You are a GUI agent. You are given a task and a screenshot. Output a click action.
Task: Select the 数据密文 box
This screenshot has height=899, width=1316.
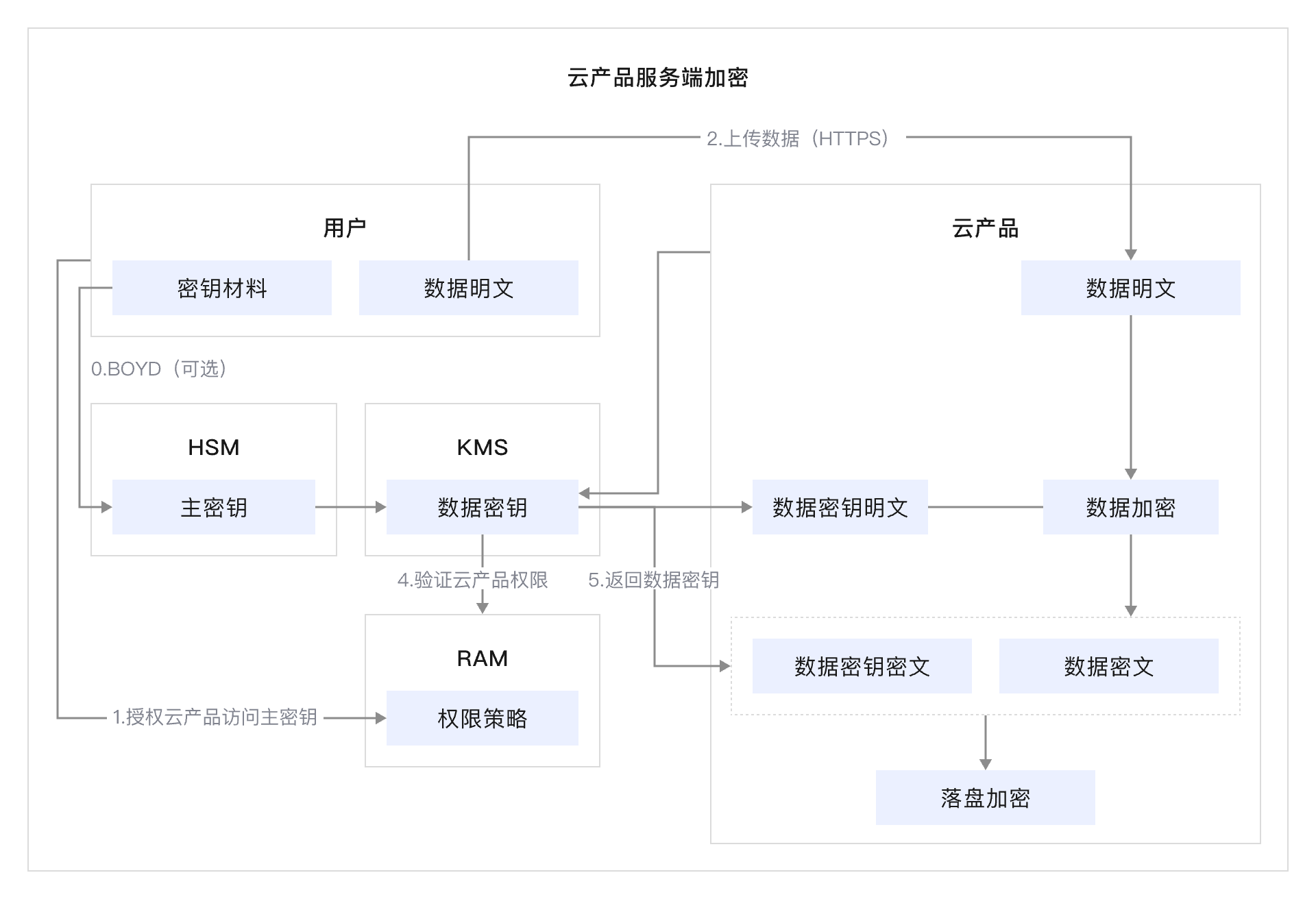pyautogui.click(x=1108, y=666)
